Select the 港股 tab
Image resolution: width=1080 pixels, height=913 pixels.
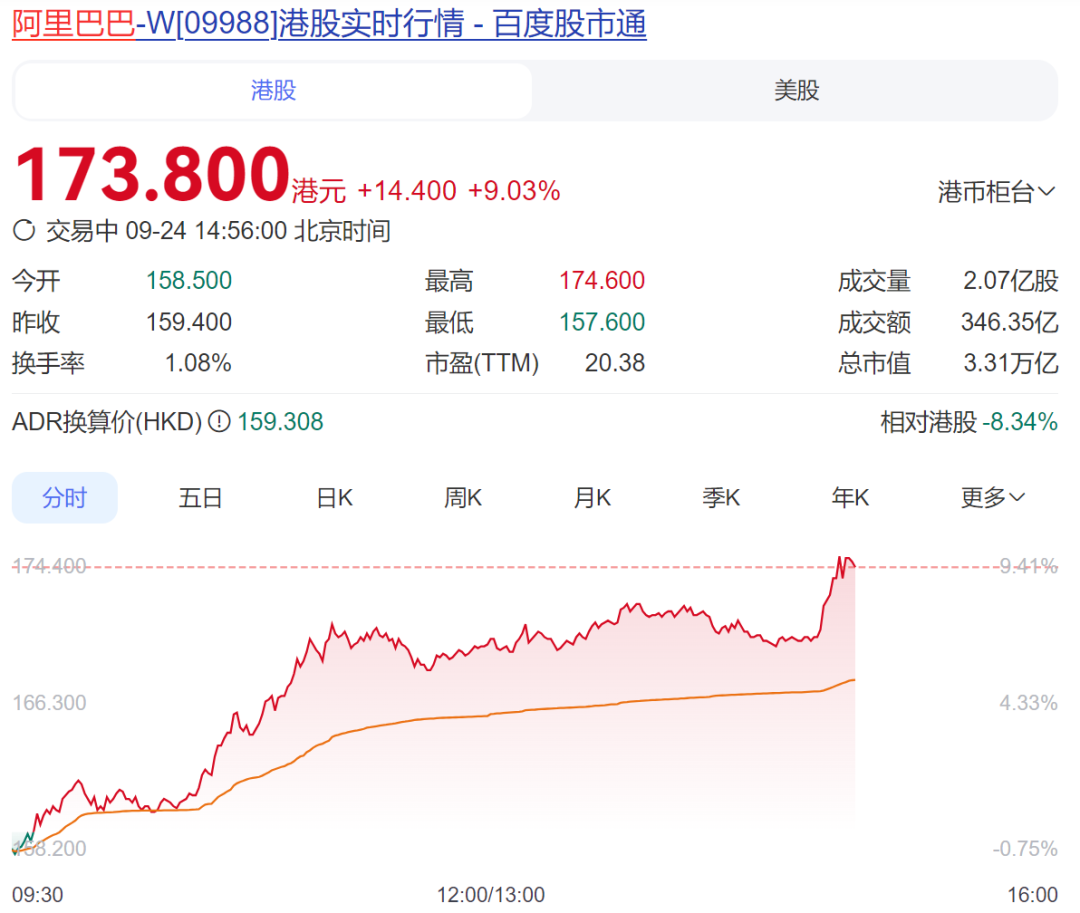click(x=272, y=90)
